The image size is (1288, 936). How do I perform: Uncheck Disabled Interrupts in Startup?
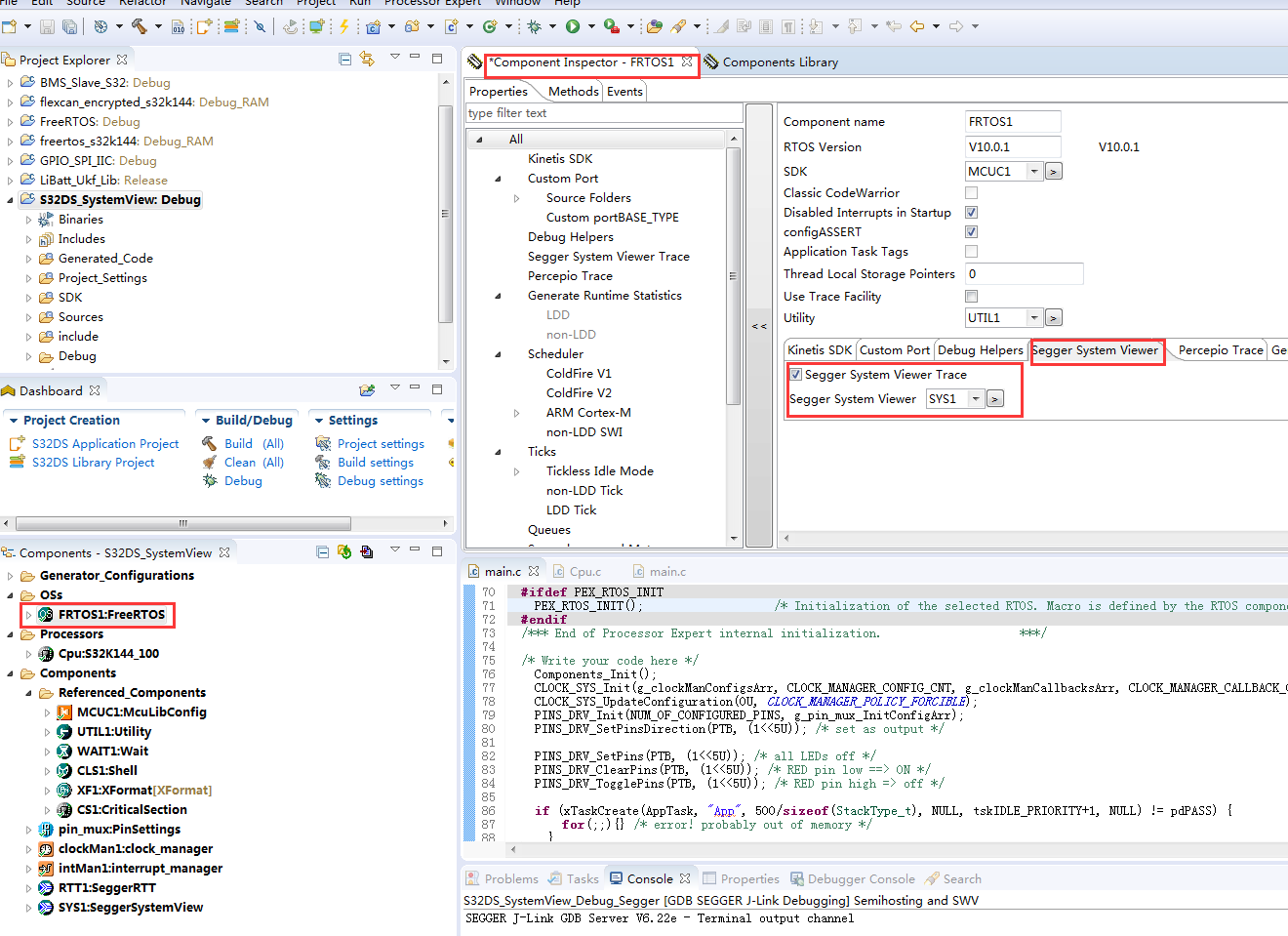(x=971, y=213)
